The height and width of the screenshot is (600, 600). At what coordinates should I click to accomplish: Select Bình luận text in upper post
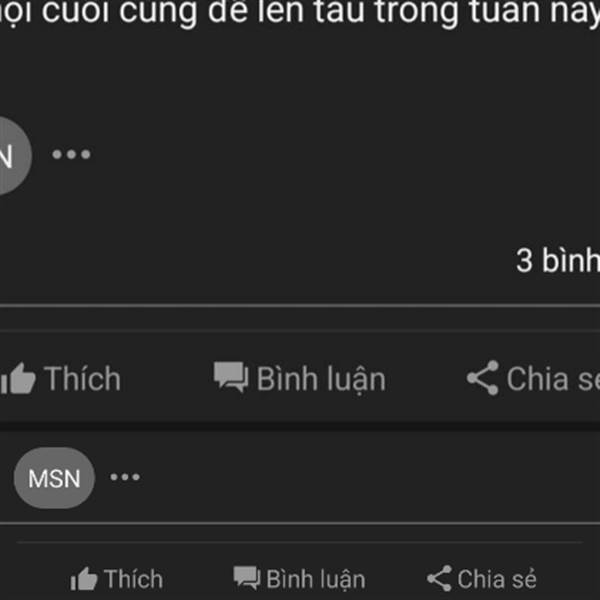321,379
